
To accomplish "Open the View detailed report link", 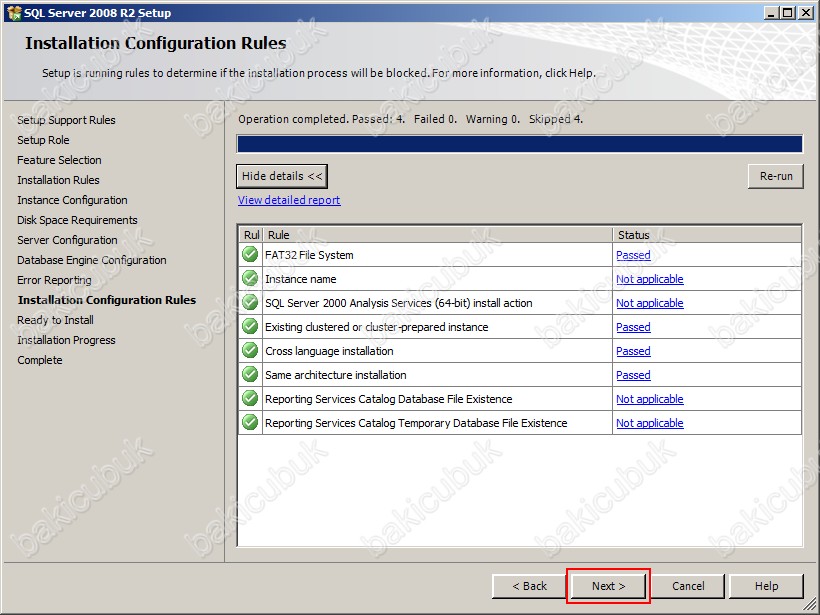I will click(x=289, y=200).
